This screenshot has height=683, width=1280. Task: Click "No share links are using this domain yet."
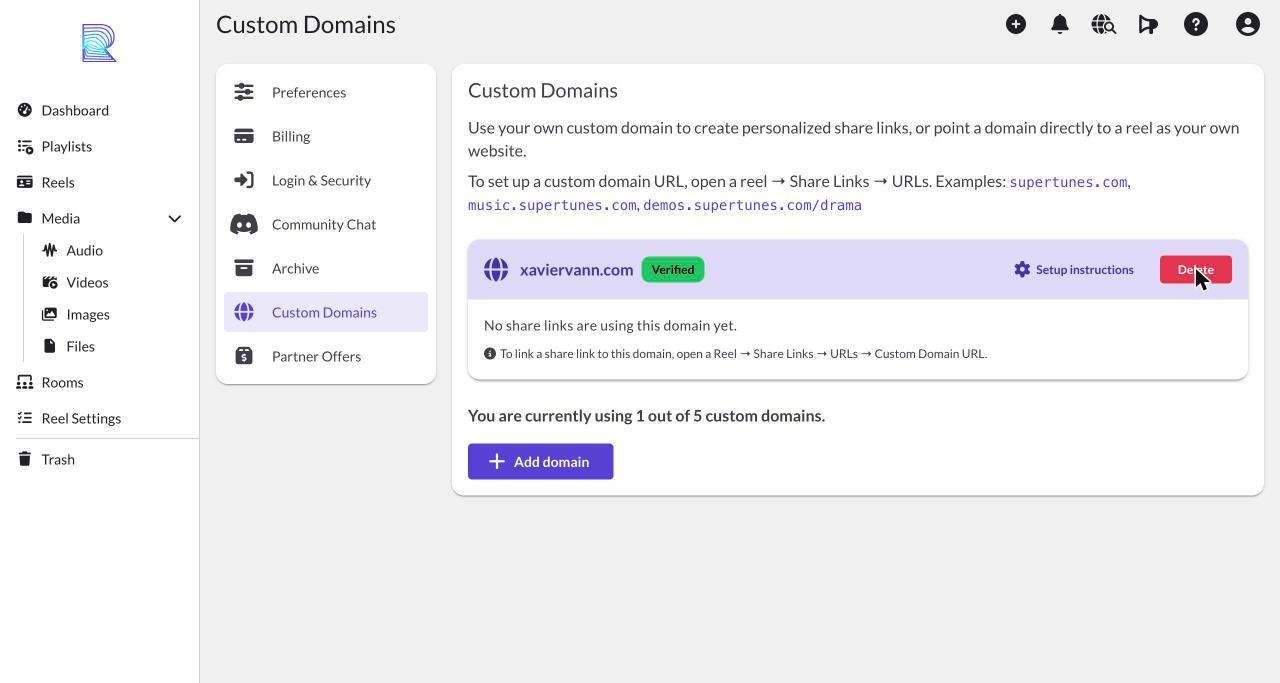(x=610, y=325)
